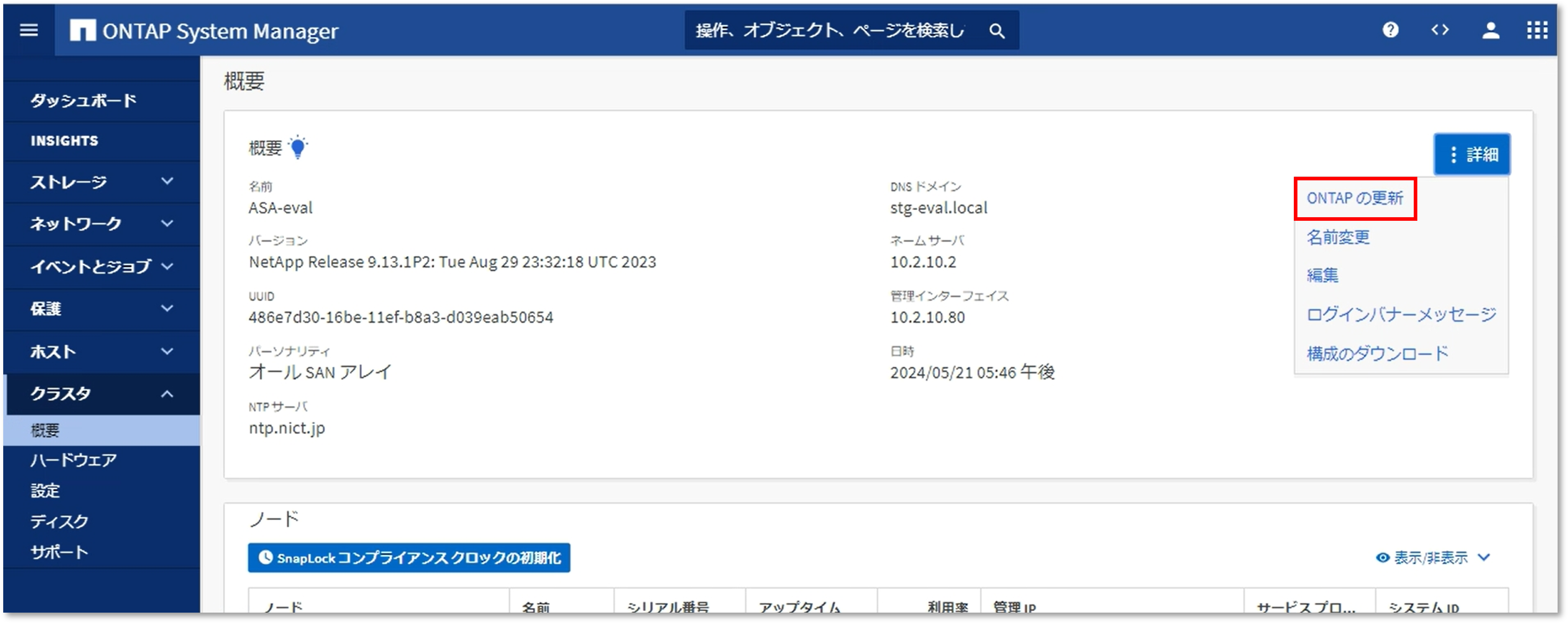
Task: Collapse the クラスタ menu chevron
Action: coord(167,394)
